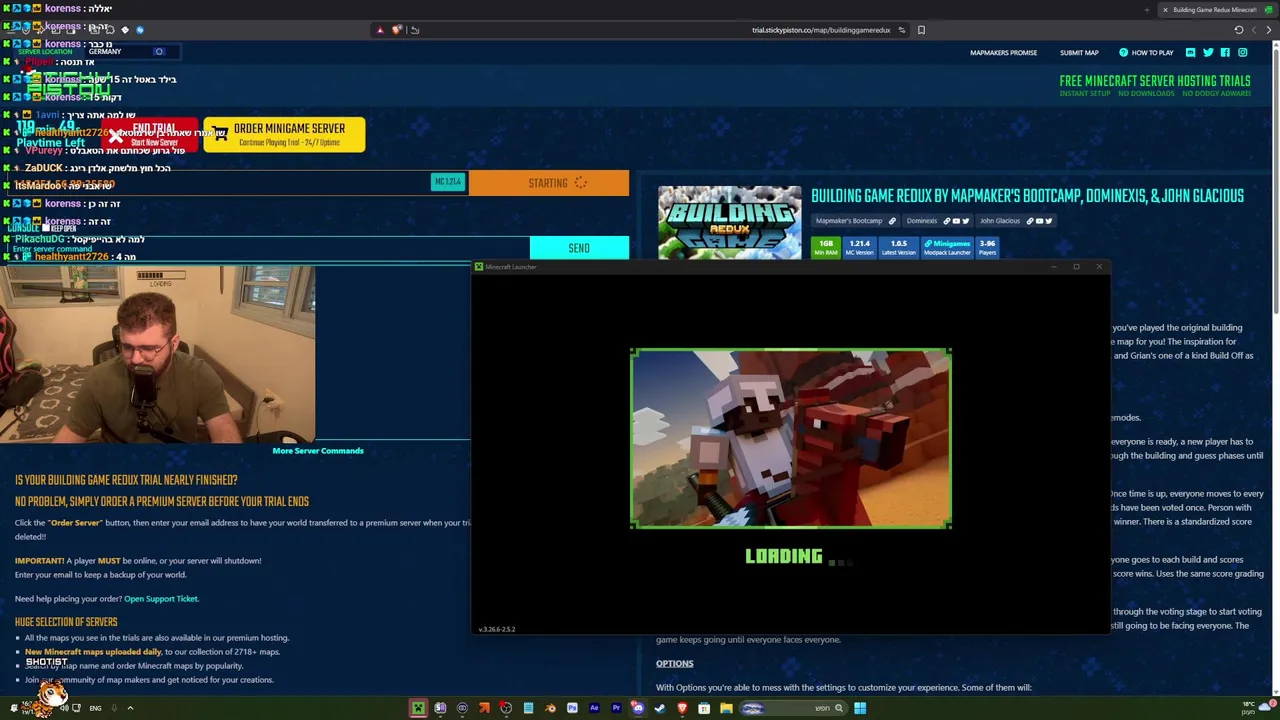Click the Minigames Modpack Launcher badge
This screenshot has height=720, width=1280.
click(947, 248)
